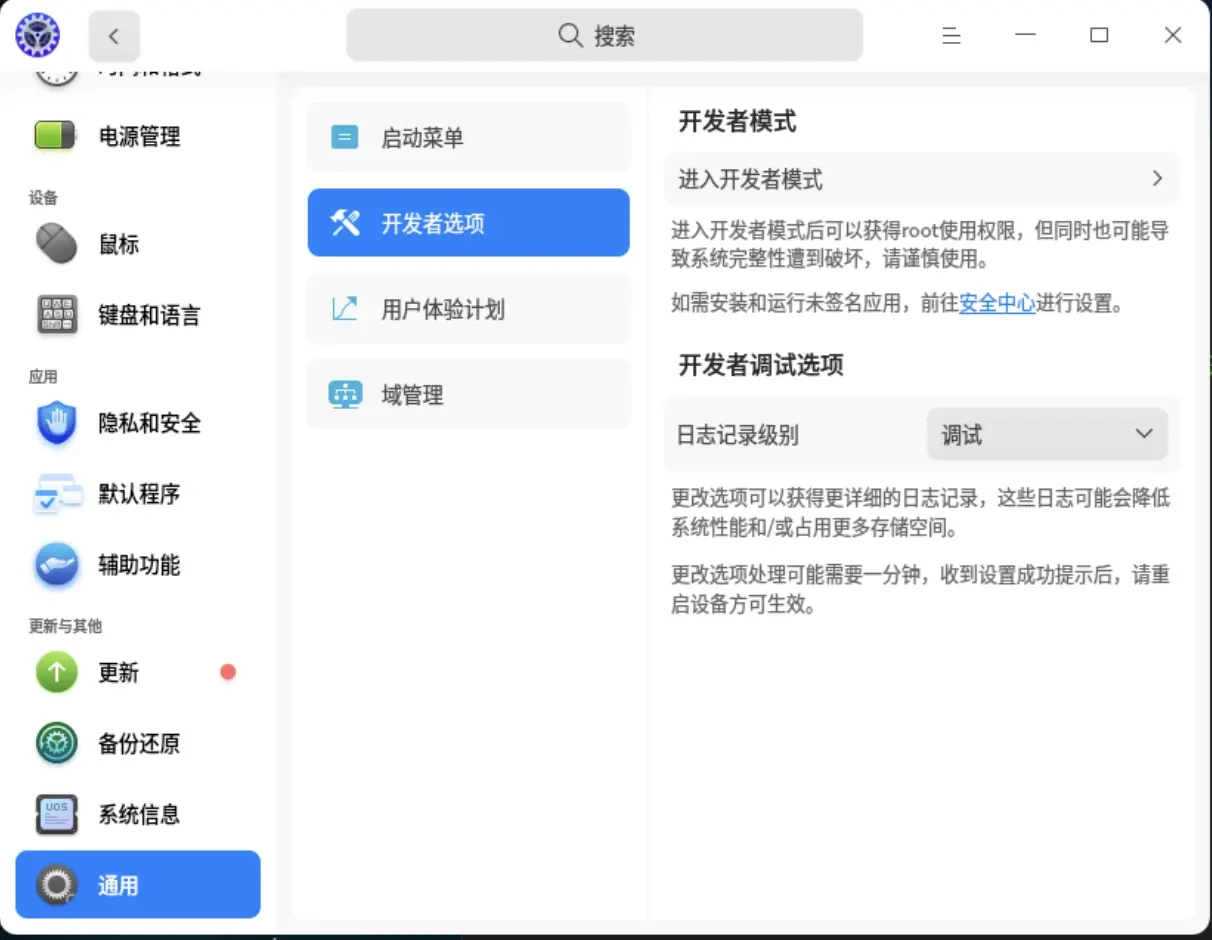Click the green update arrow icon

pos(56,672)
